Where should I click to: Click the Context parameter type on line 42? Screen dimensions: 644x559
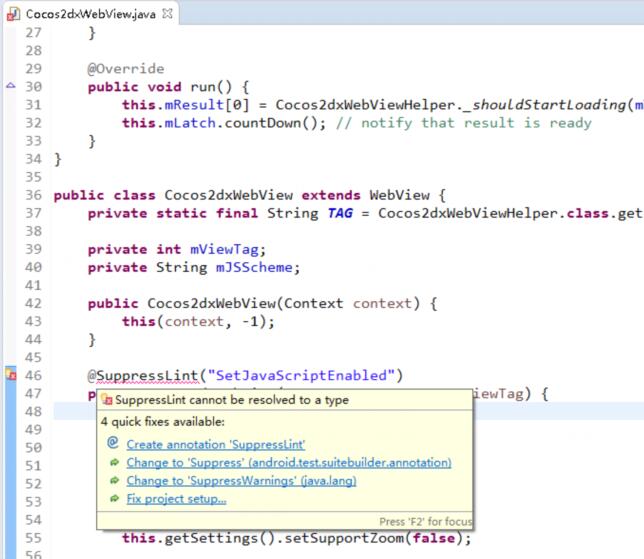point(313,304)
